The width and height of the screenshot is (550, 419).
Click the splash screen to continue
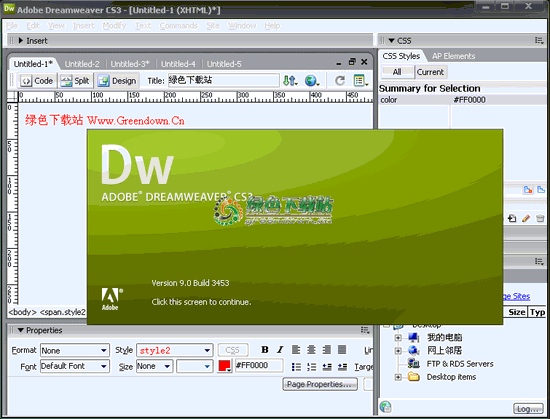tap(295, 227)
